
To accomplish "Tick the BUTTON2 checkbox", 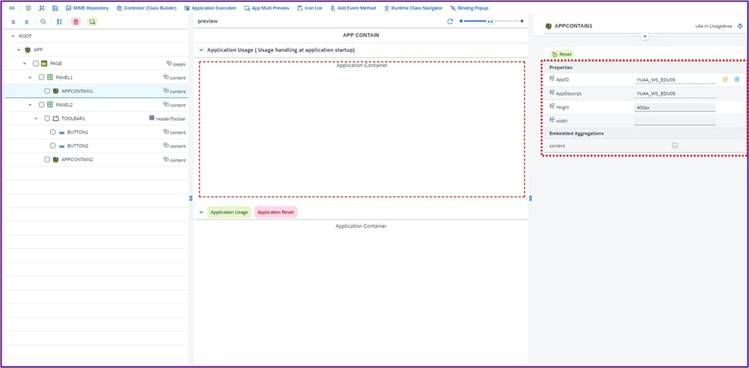I will point(53,146).
